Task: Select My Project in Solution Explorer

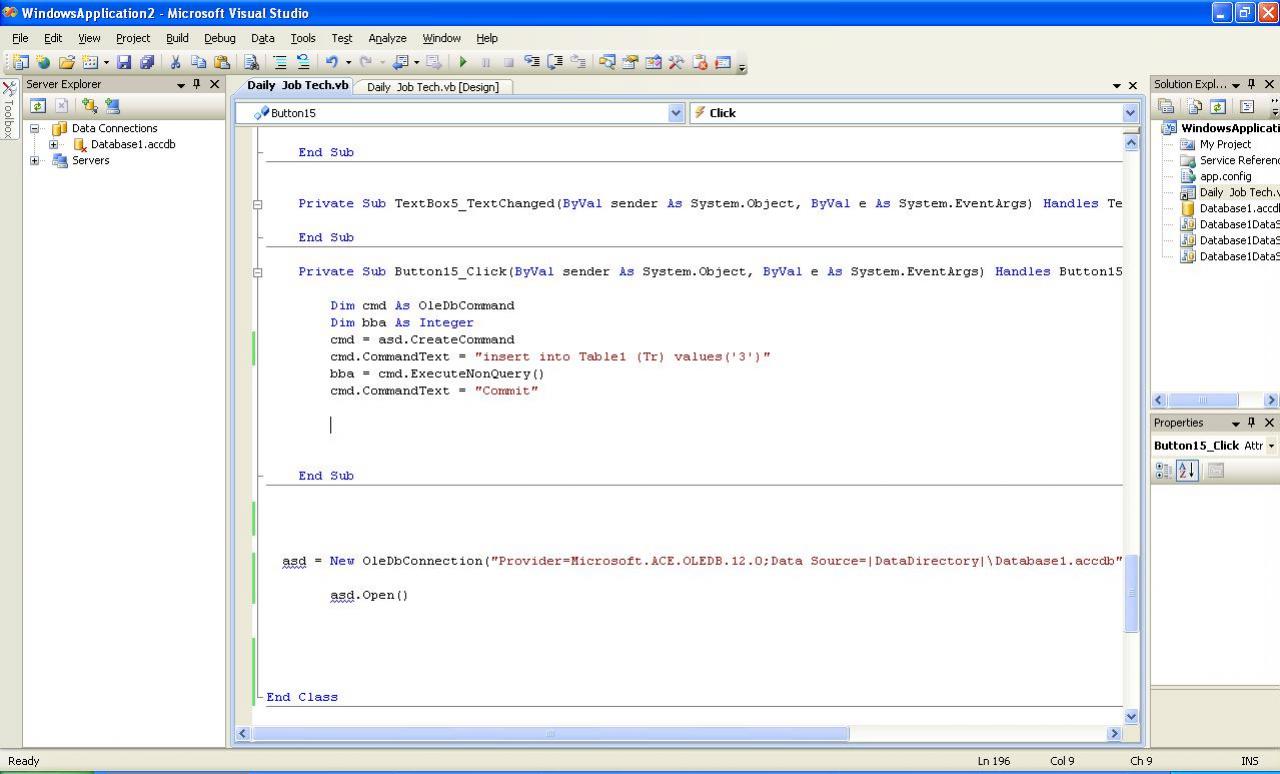Action: 1225,144
